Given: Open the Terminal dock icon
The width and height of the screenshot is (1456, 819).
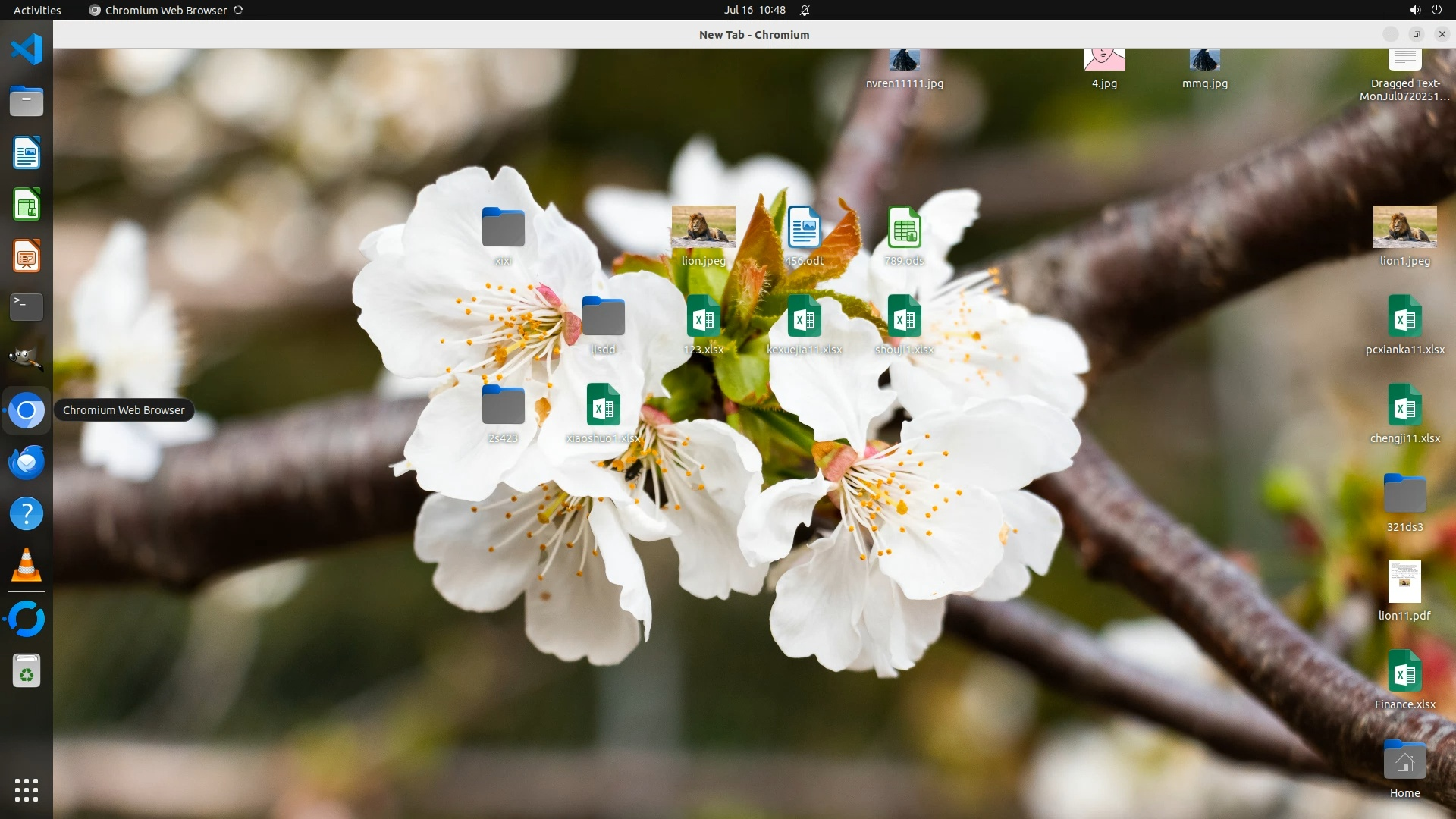Looking at the screenshot, I should point(27,307).
